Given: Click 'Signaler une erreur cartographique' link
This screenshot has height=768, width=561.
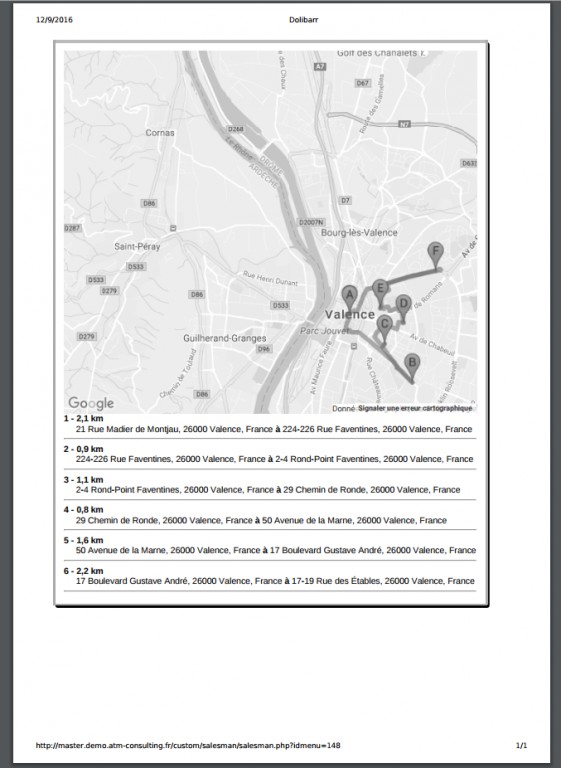Looking at the screenshot, I should click(415, 408).
